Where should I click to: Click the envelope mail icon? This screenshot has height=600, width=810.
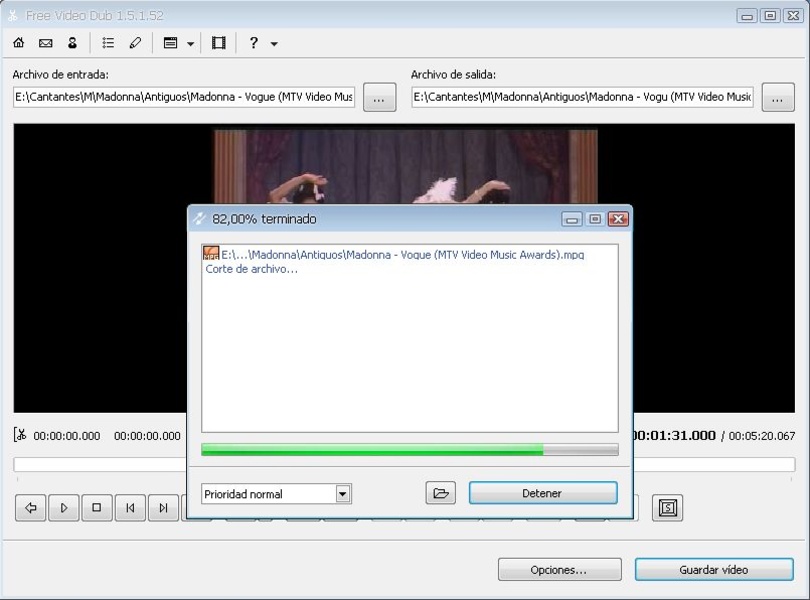tap(45, 43)
